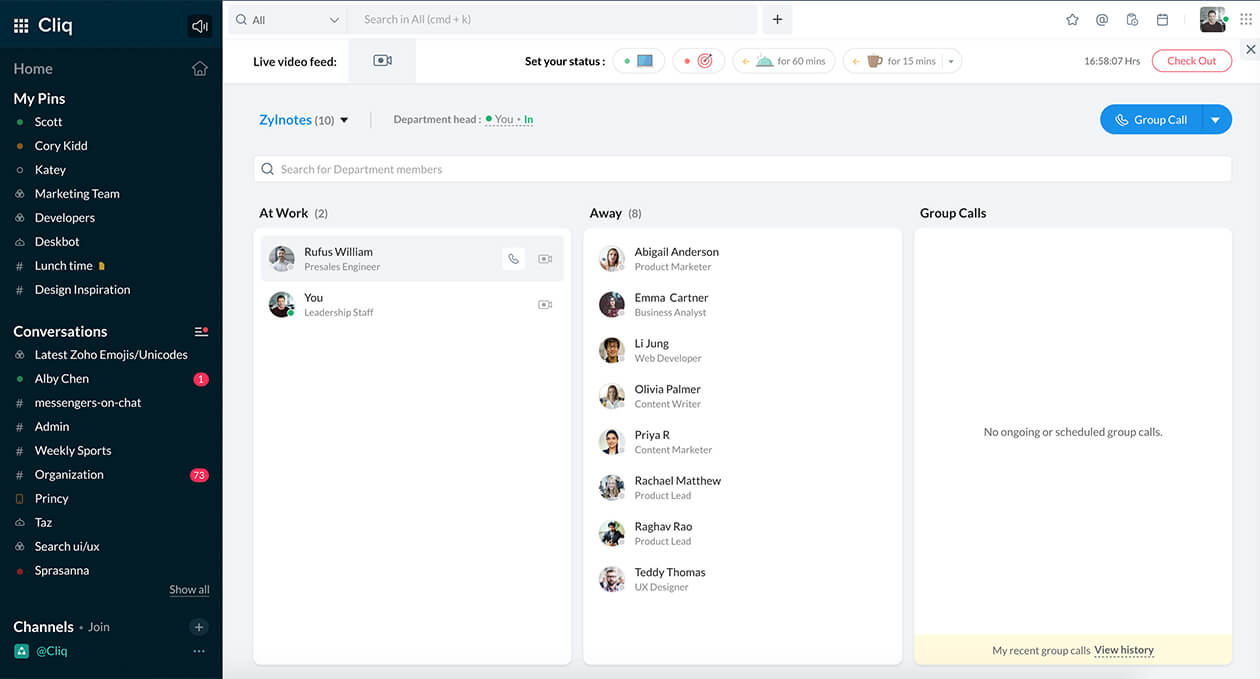Click the video icon in the You row

point(545,305)
